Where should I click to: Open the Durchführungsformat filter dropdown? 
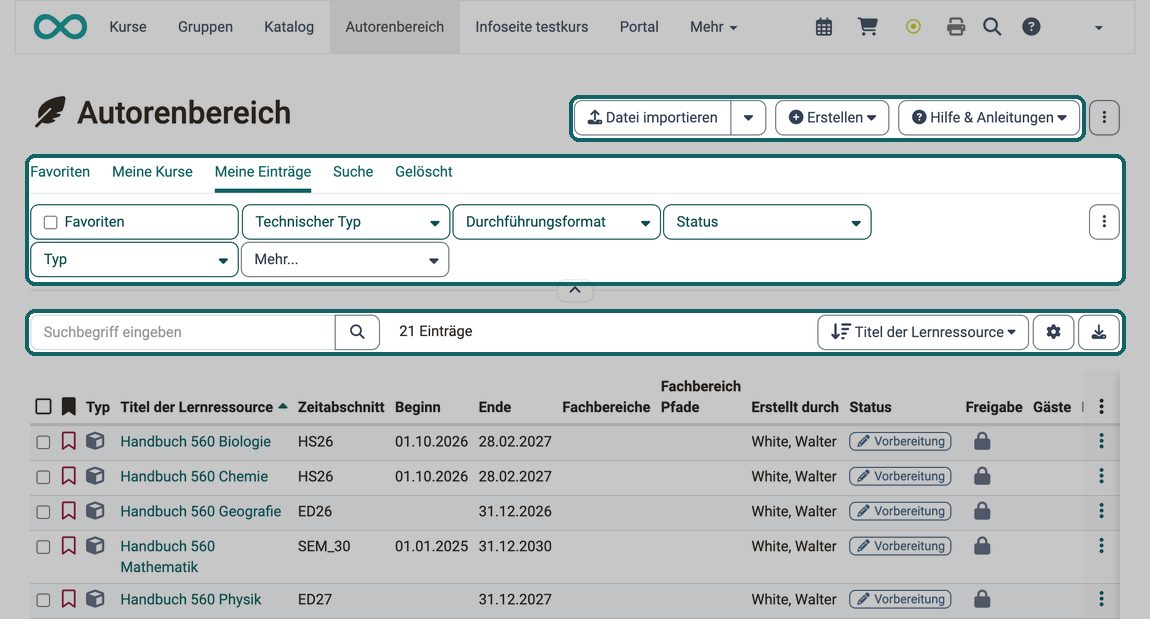coord(557,221)
